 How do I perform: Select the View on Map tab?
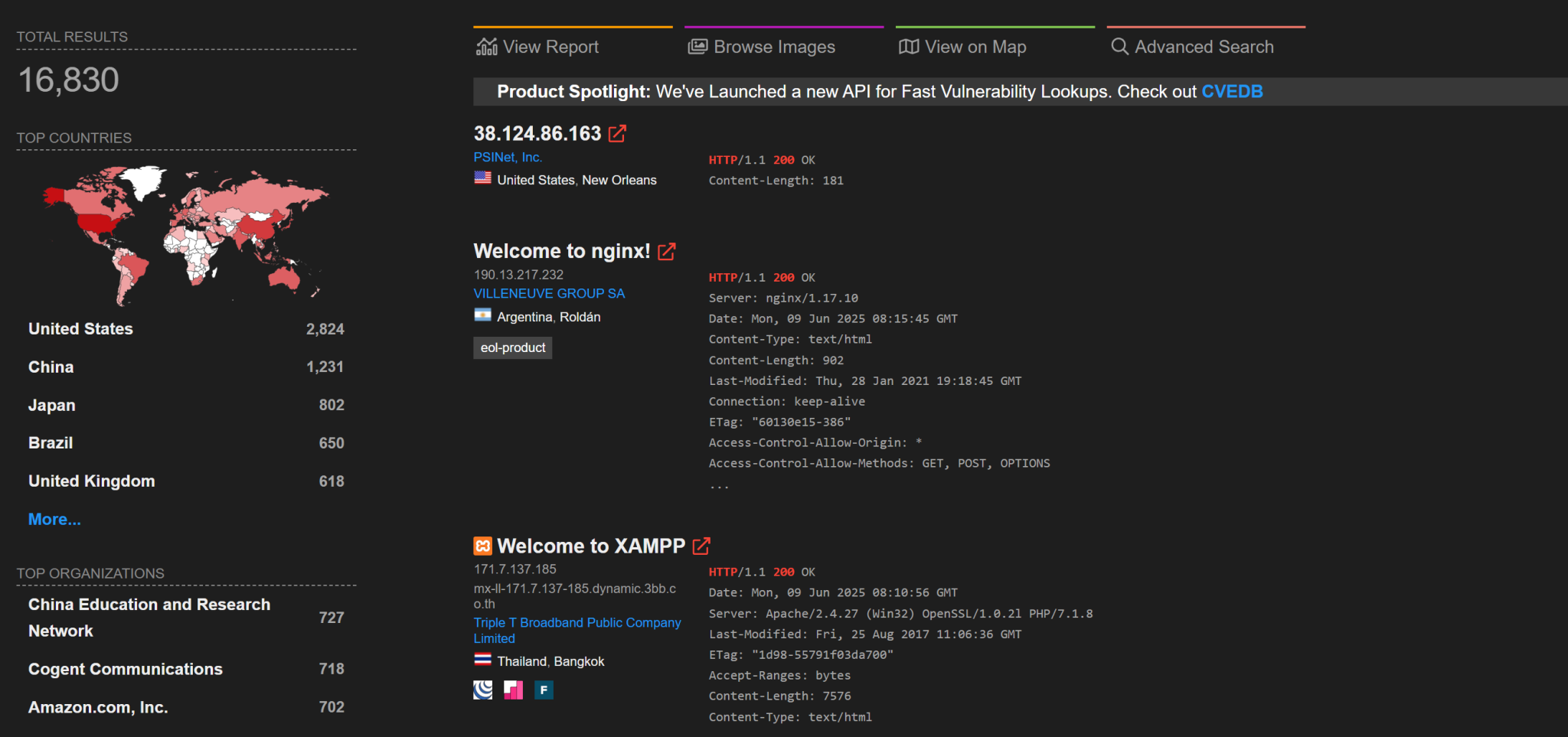click(x=975, y=47)
